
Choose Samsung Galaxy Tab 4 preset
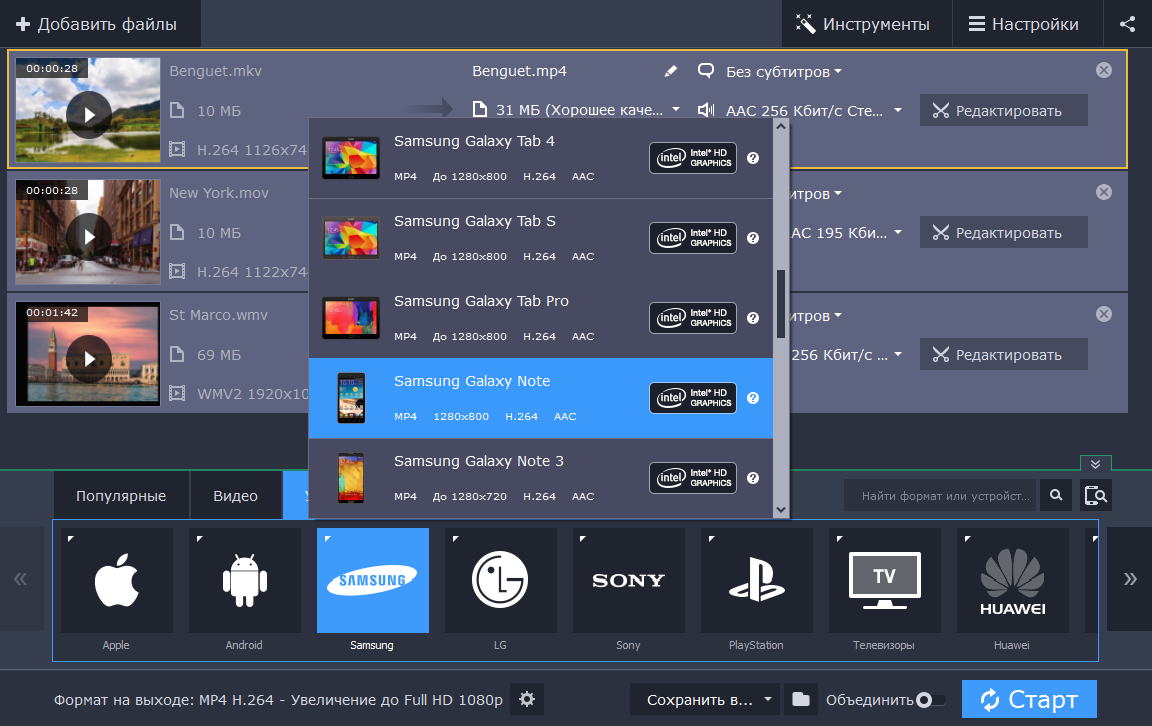tap(541, 158)
